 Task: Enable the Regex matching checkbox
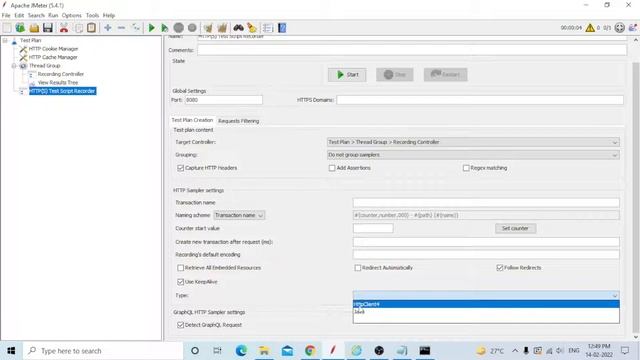466,168
